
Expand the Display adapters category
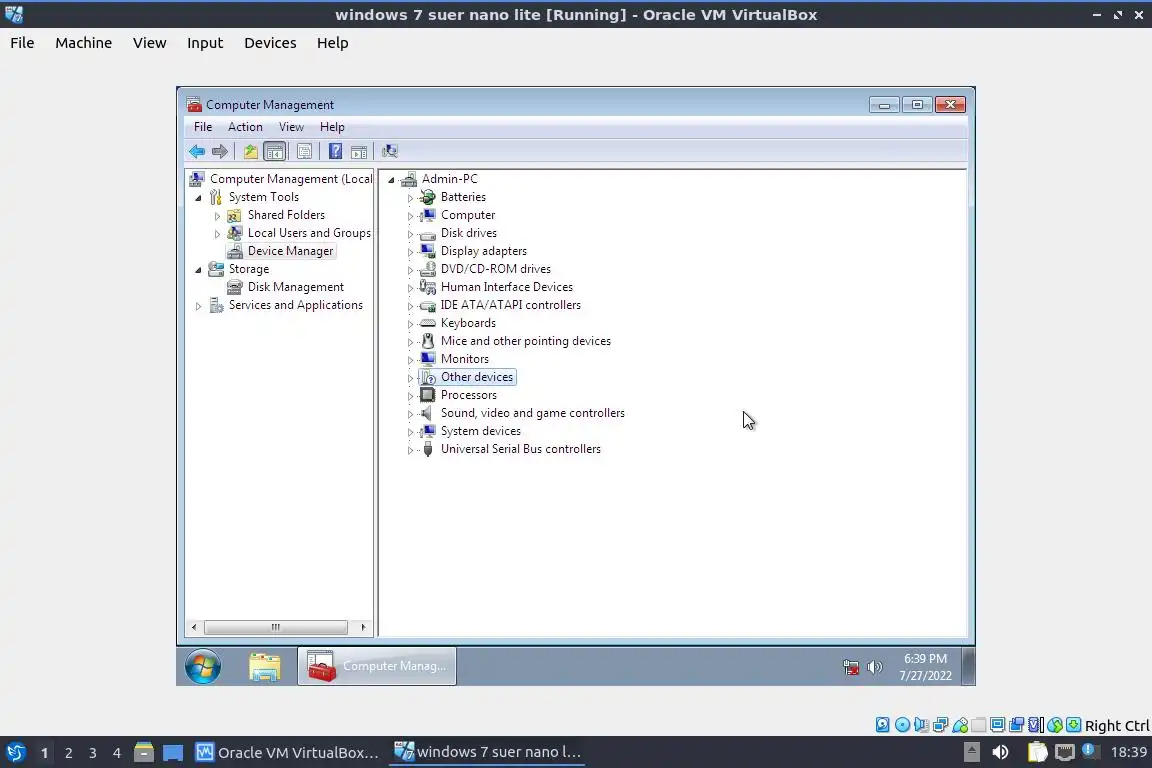pos(410,252)
